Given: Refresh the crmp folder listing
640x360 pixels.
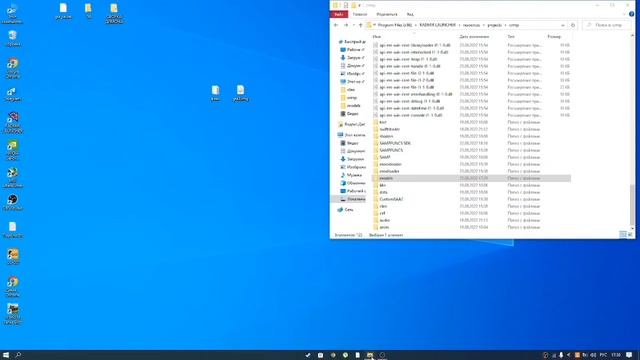Looking at the screenshot, I should click(x=573, y=25).
